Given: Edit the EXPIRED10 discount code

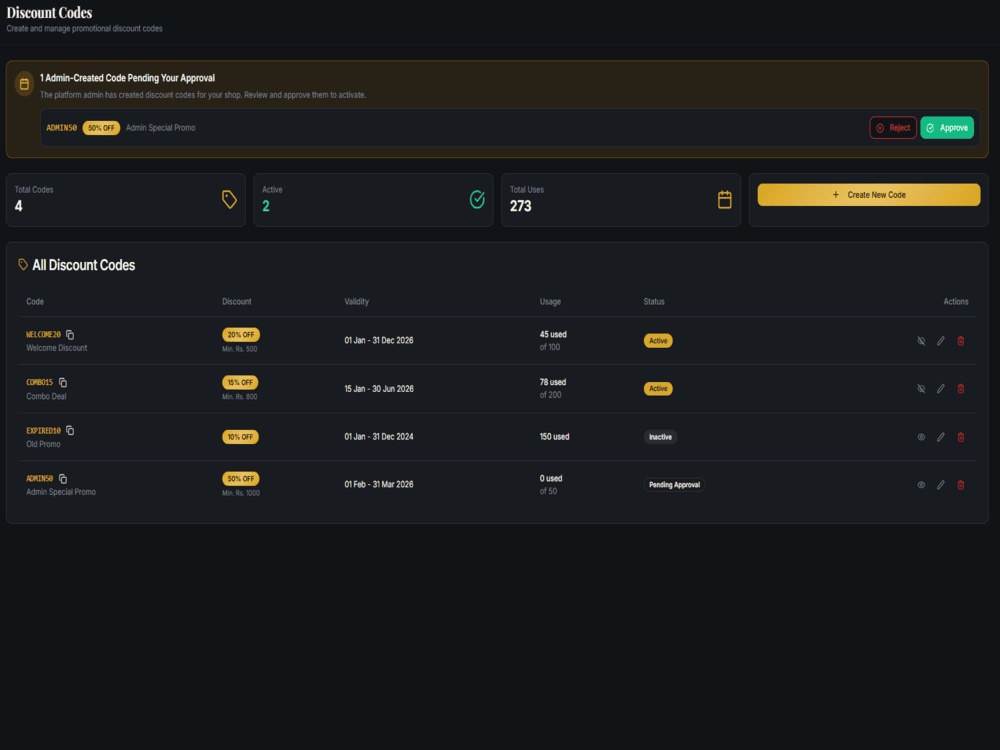Looking at the screenshot, I should (941, 437).
